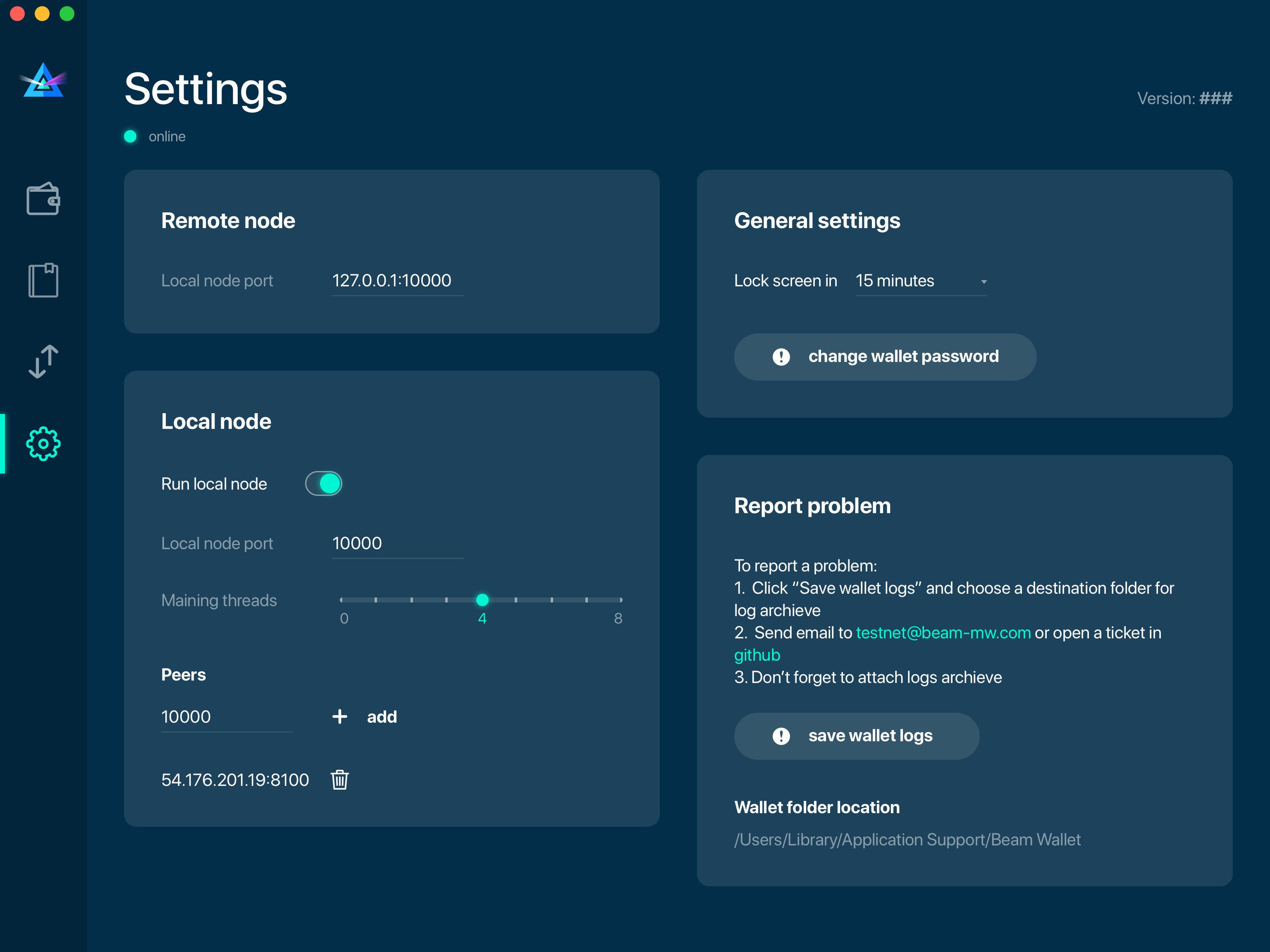1270x952 pixels.
Task: Click the wallet folder path text
Action: coord(907,840)
